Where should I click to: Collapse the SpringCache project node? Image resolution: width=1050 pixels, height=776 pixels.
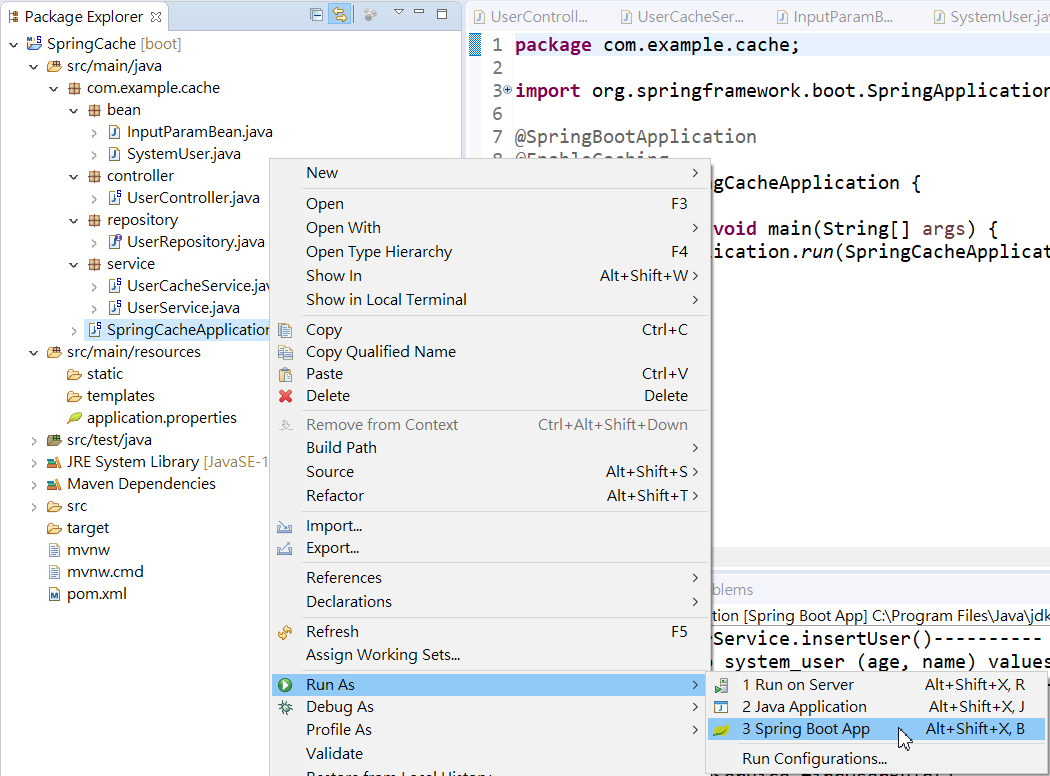pyautogui.click(x=13, y=44)
